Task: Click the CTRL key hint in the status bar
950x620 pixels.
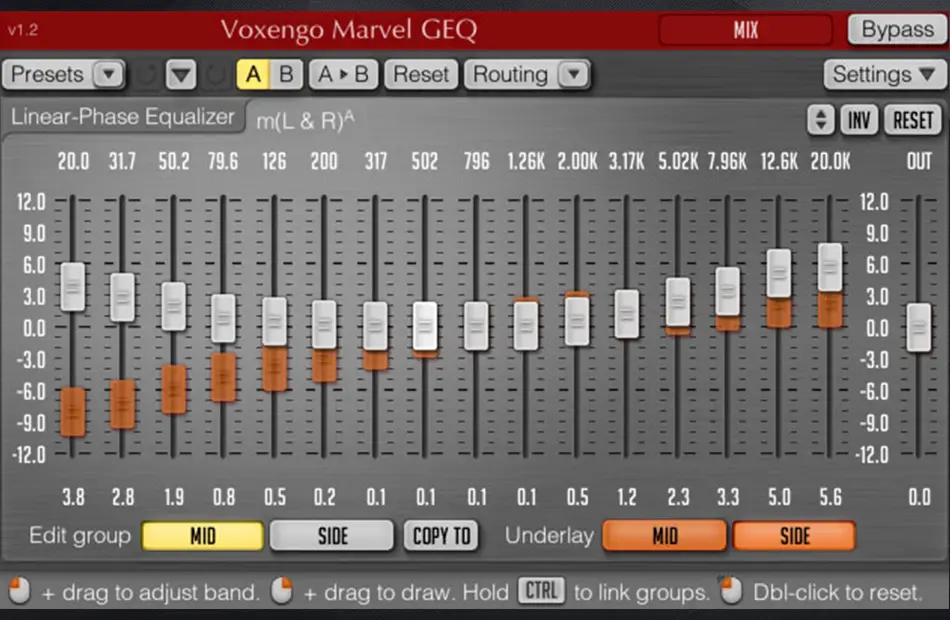Action: tap(541, 590)
